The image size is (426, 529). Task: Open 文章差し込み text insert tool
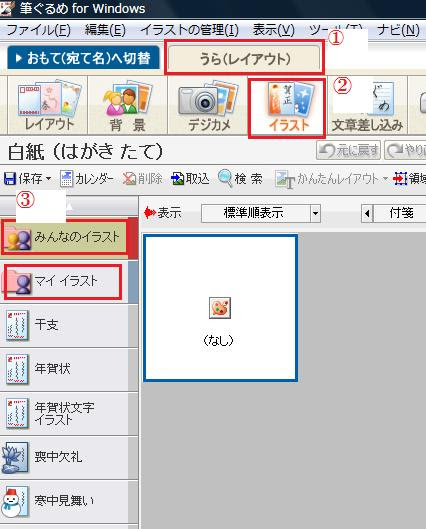click(x=367, y=105)
